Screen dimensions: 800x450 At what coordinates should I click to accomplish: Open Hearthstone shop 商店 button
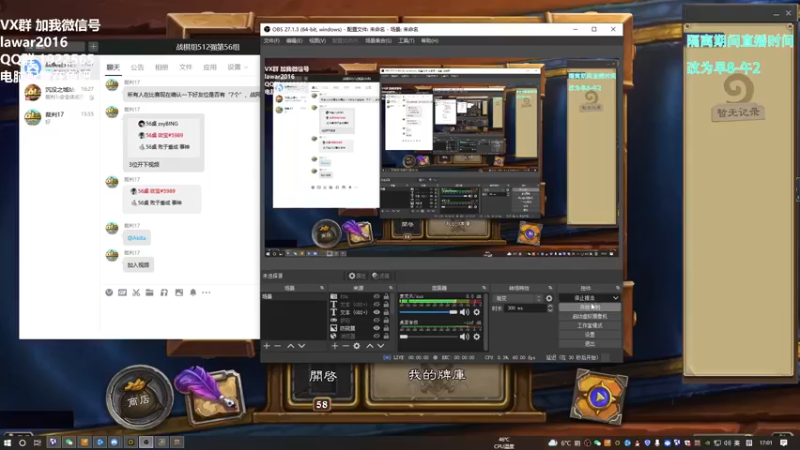click(x=139, y=398)
